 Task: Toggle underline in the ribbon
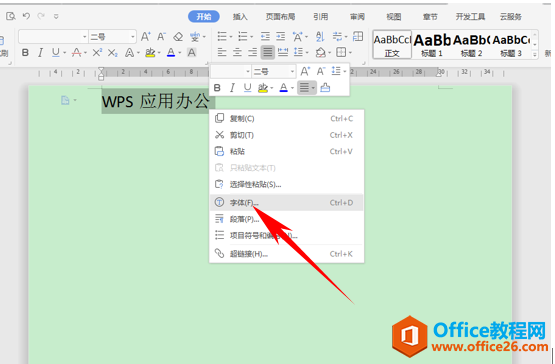pos(56,53)
